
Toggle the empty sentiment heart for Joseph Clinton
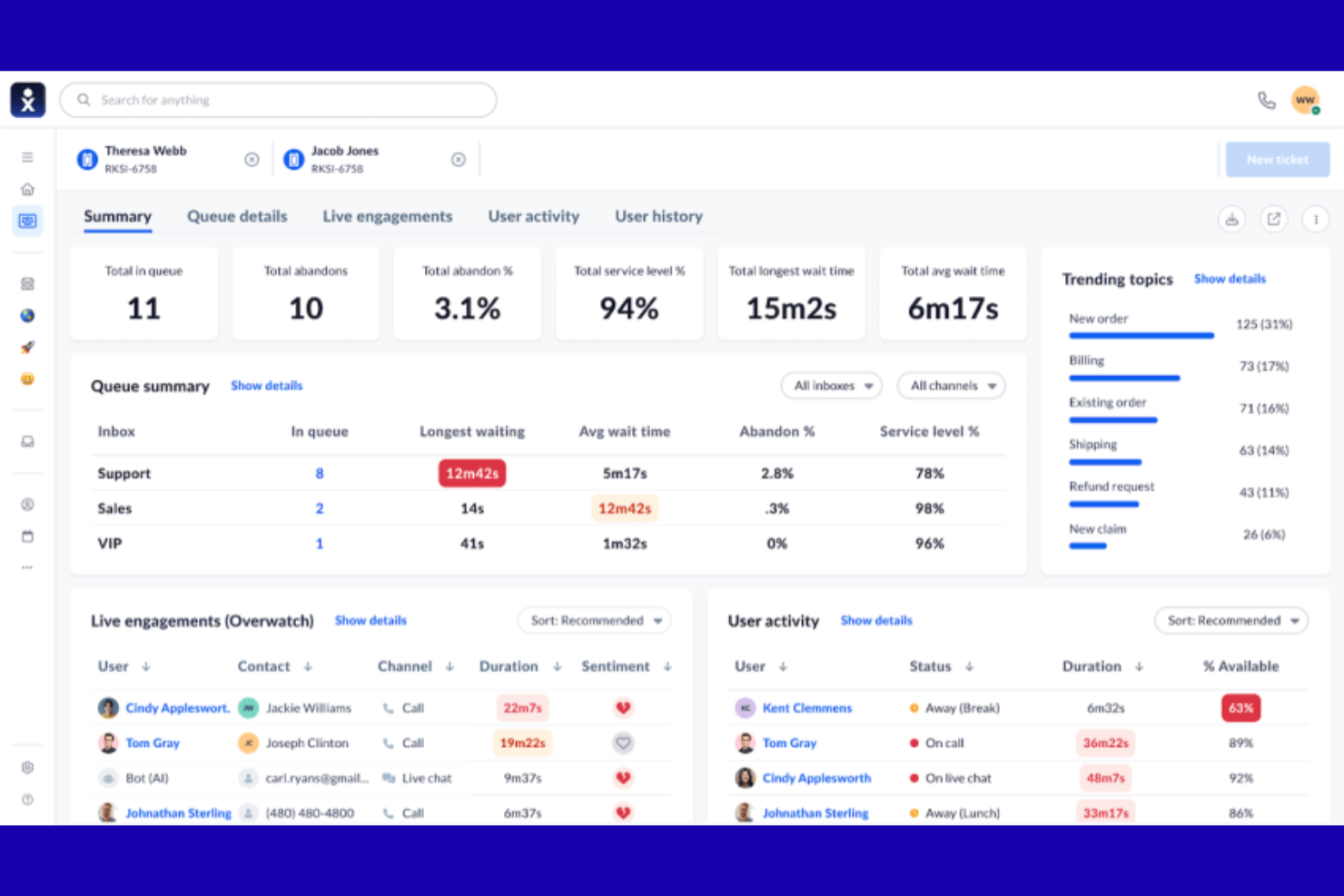click(x=623, y=743)
